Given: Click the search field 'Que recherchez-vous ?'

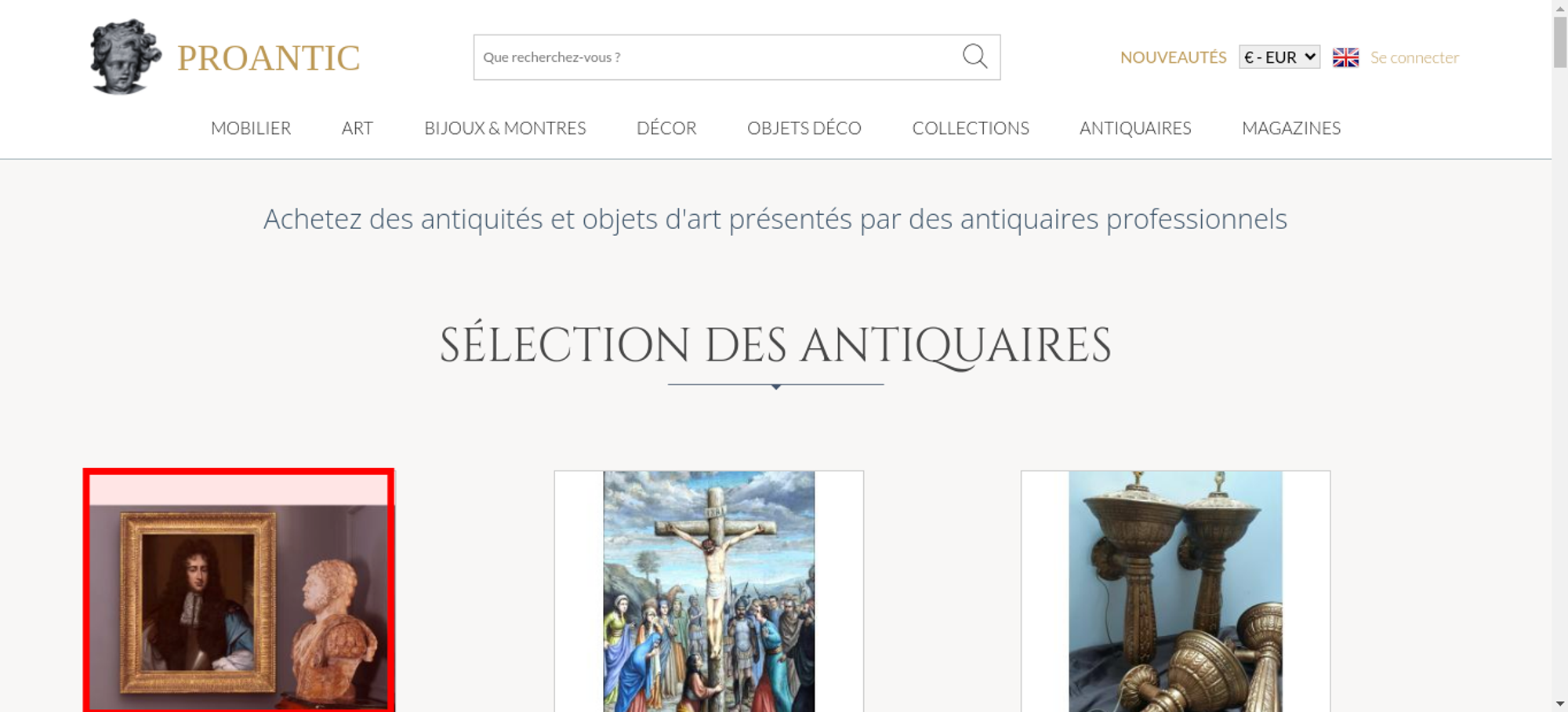Looking at the screenshot, I should click(x=713, y=57).
